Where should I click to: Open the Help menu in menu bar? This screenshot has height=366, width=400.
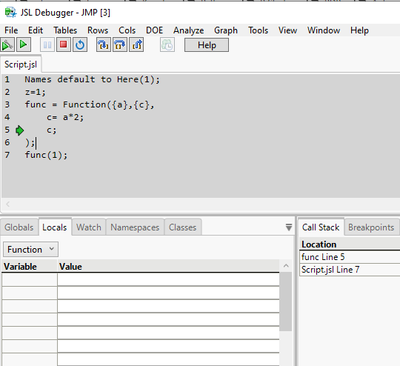[359, 30]
